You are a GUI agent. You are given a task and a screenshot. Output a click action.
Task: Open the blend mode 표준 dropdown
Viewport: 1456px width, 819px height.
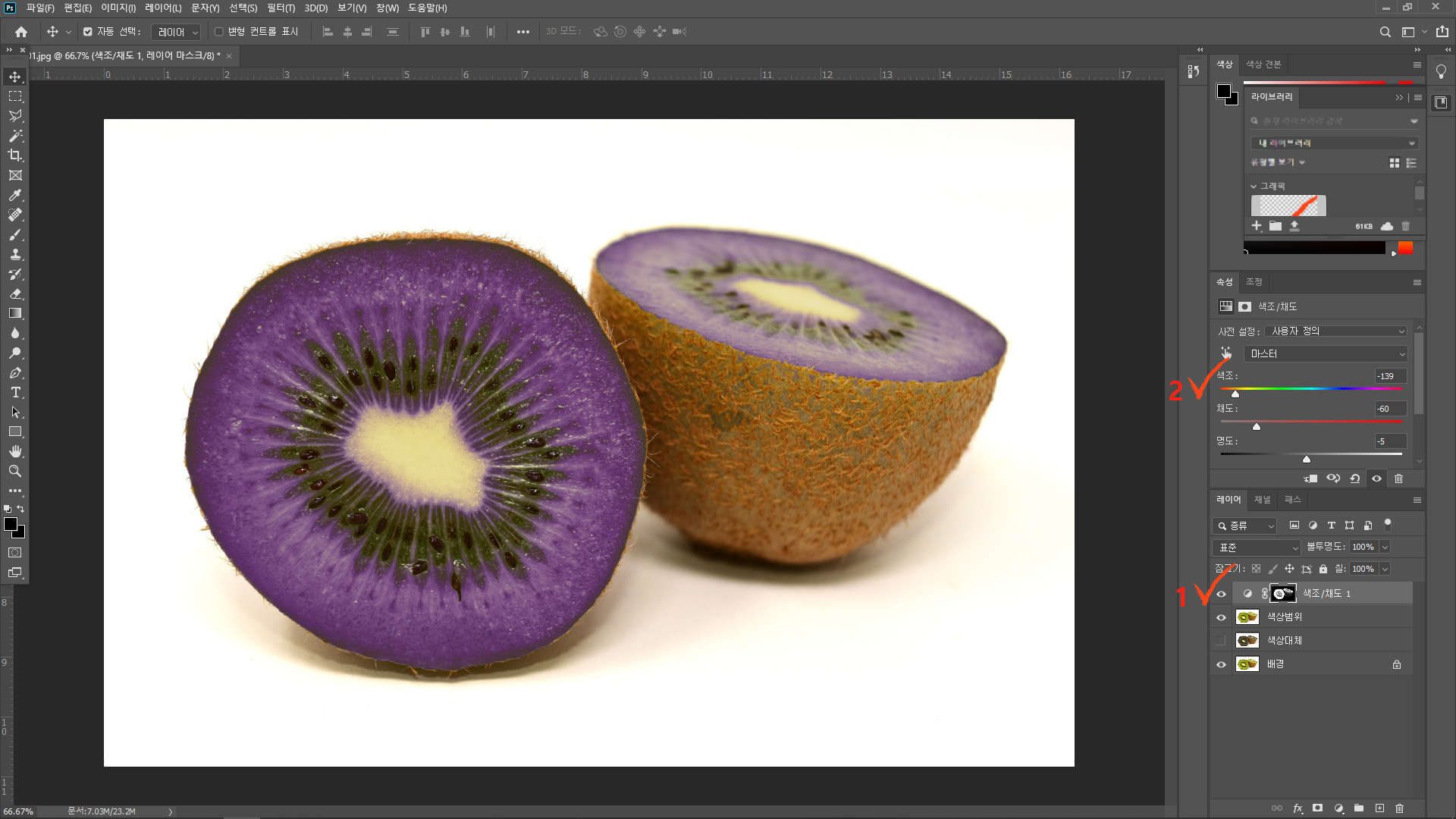(1257, 548)
